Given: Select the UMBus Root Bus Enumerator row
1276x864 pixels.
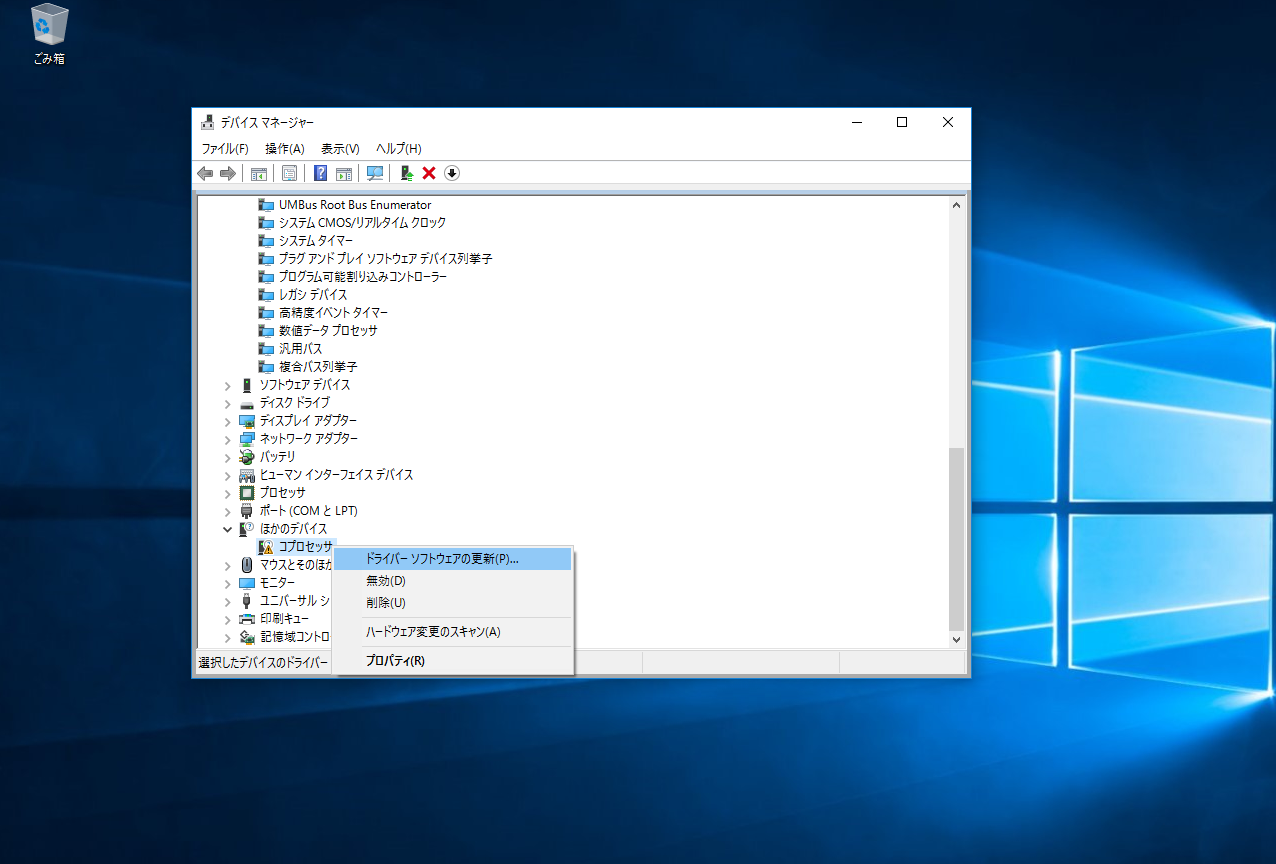Looking at the screenshot, I should point(355,205).
